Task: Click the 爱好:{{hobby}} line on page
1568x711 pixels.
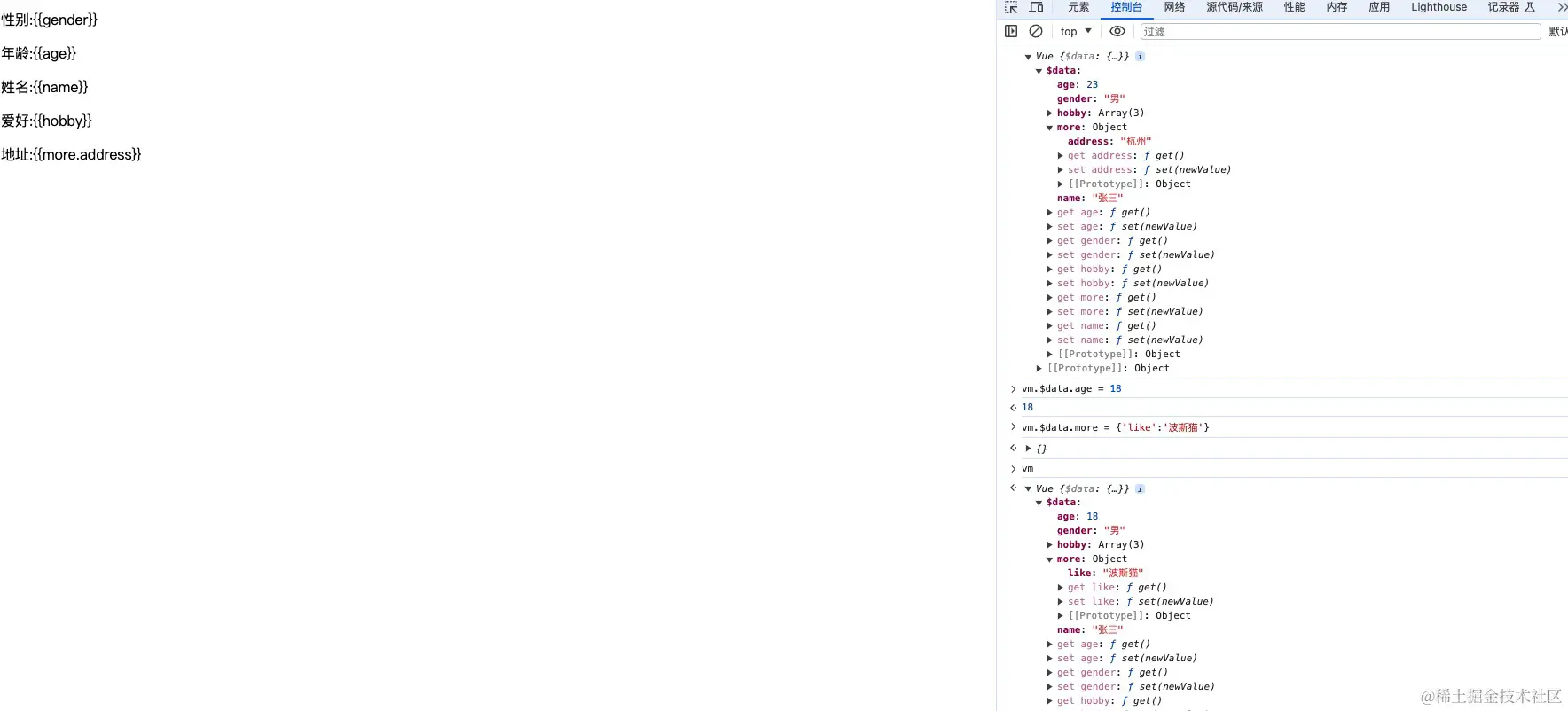Action: pyautogui.click(x=47, y=121)
